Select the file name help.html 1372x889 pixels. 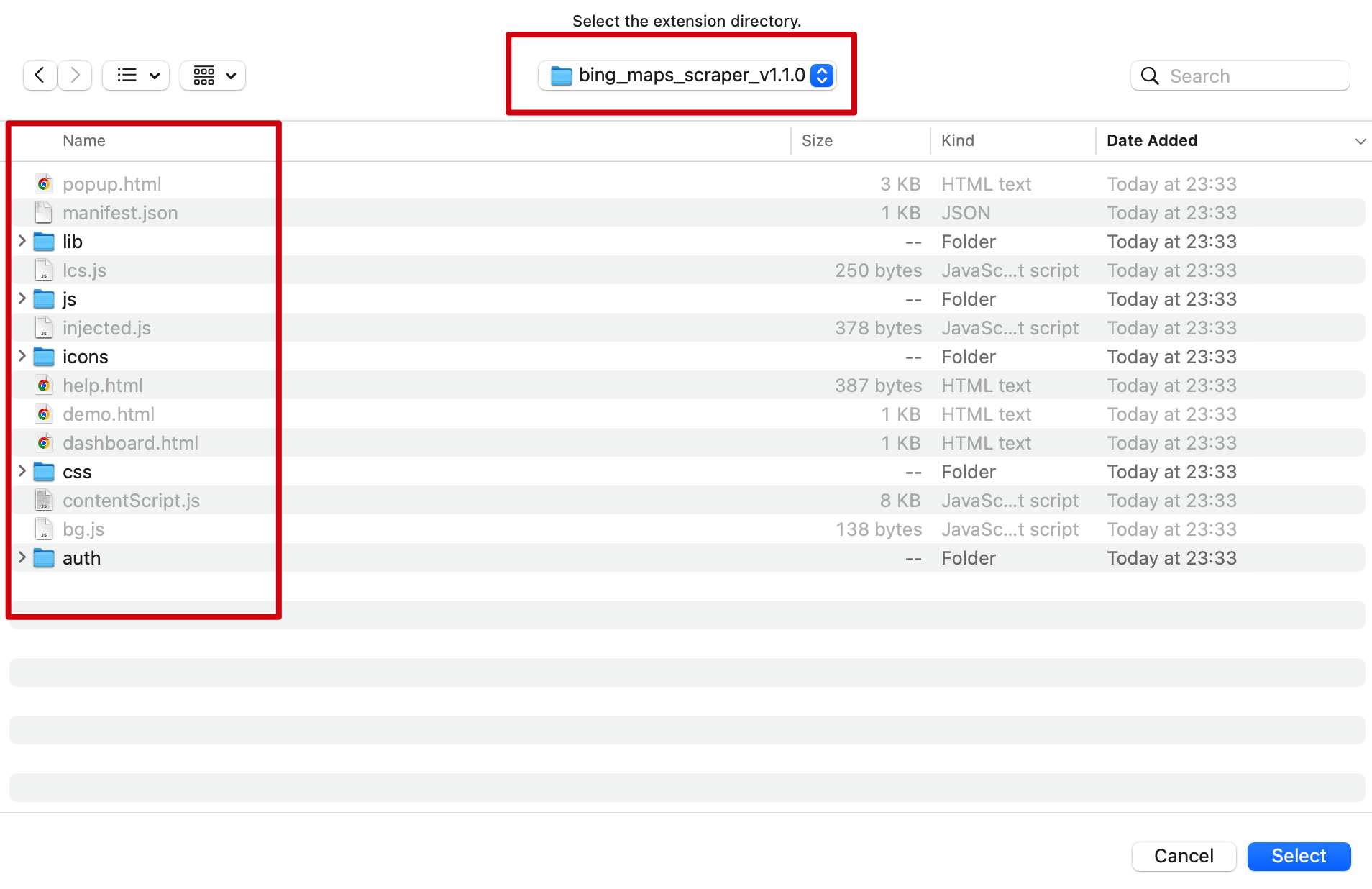103,386
